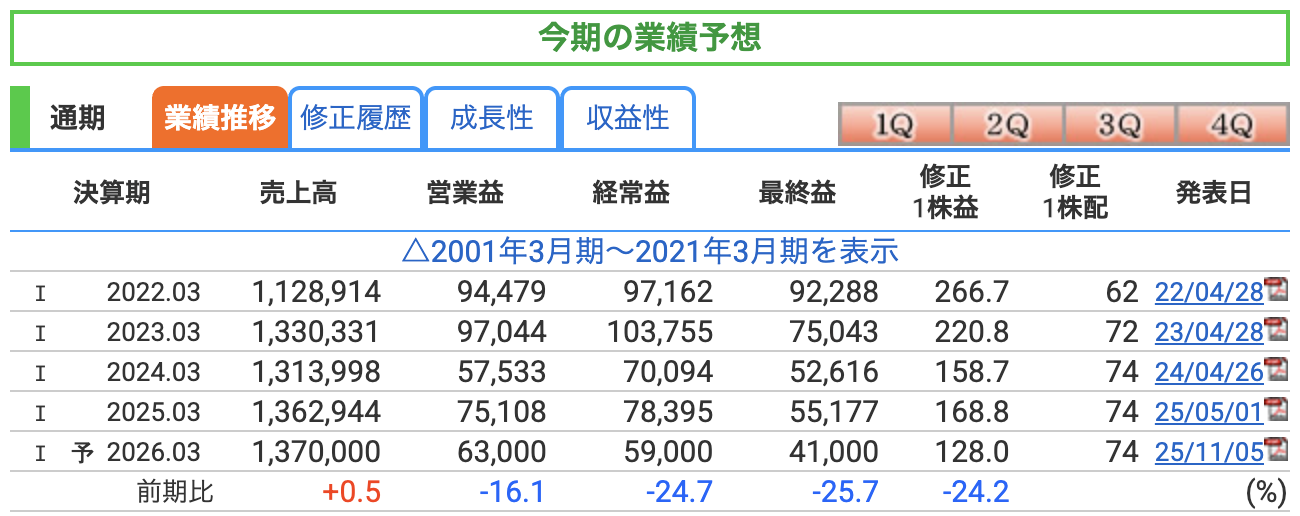Viewport: 1300px width, 516px height.
Task: Click the PDF icon next to 24/04/26
Action: click(1276, 370)
